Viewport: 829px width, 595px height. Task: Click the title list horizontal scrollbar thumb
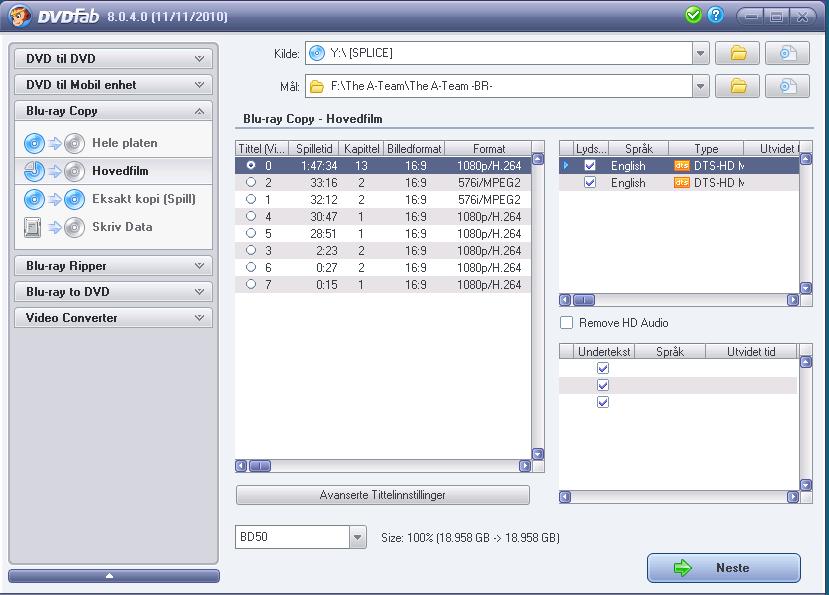click(260, 466)
